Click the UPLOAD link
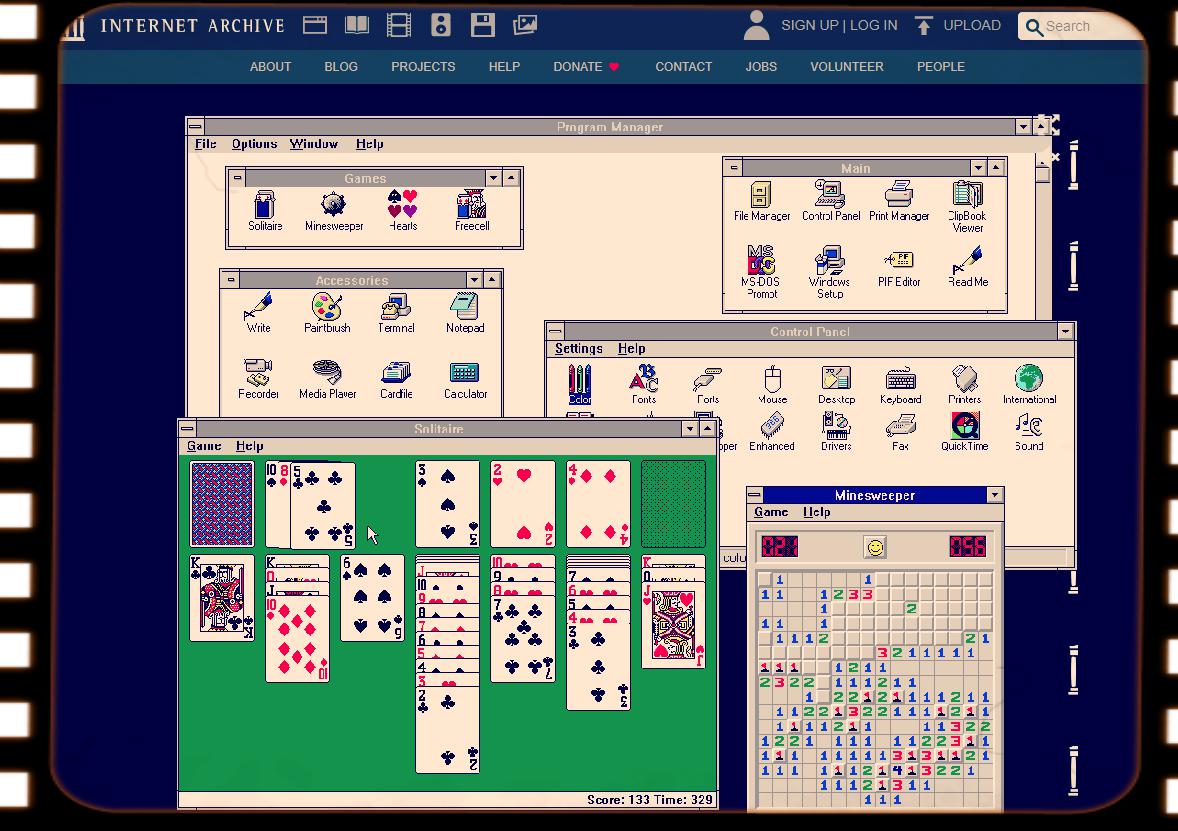The height and width of the screenshot is (831, 1178). [958, 26]
